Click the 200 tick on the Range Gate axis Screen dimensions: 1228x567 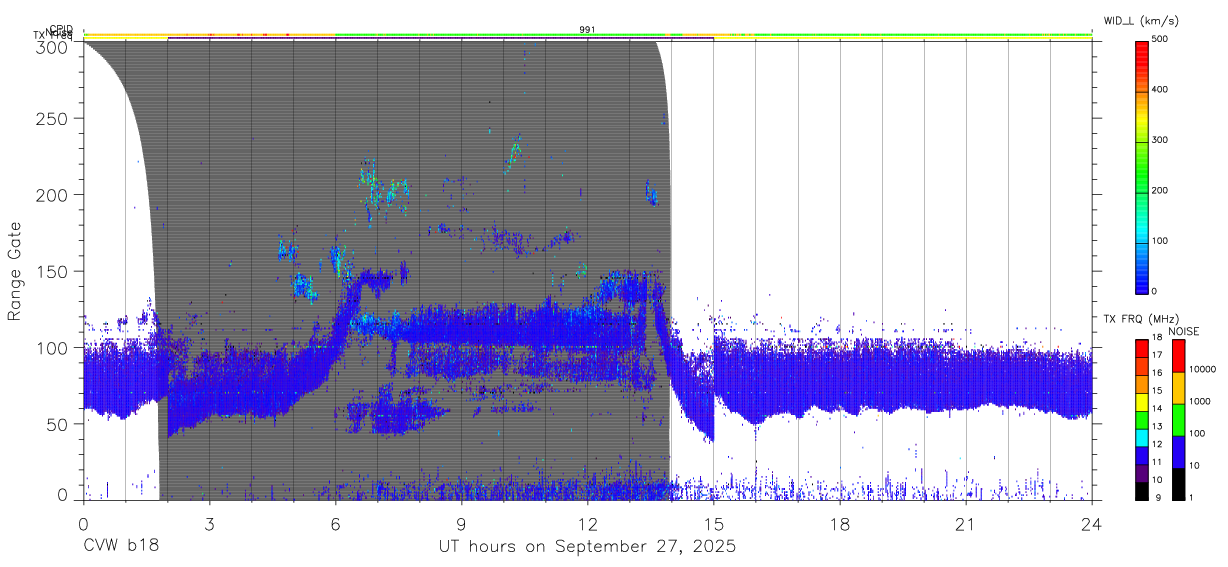(x=54, y=194)
